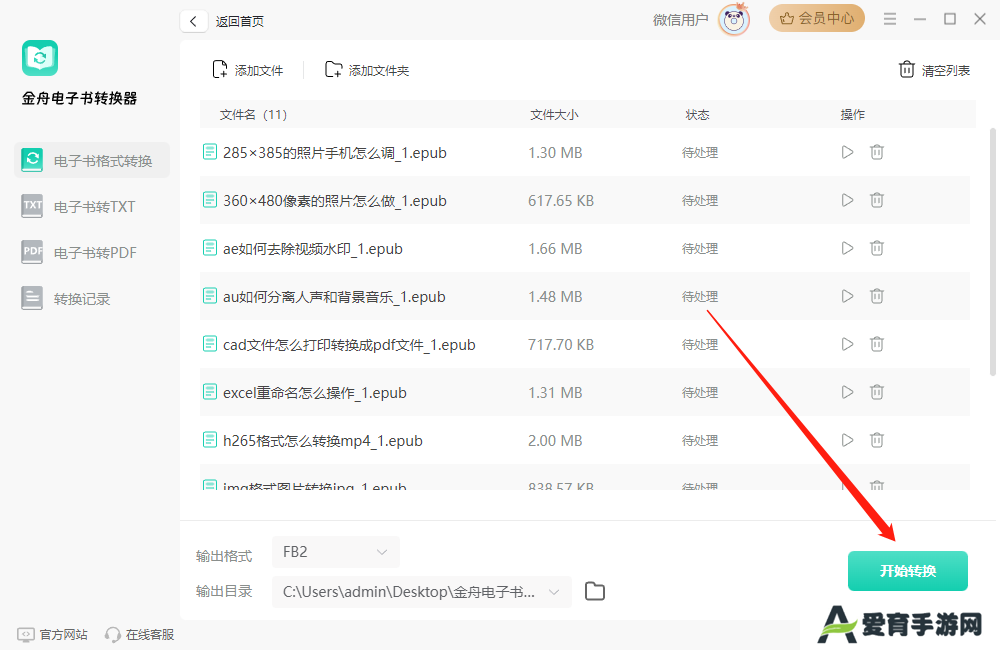Click the 金舟电子书转换器 app logo
Image resolution: width=1000 pixels, height=650 pixels.
point(40,58)
